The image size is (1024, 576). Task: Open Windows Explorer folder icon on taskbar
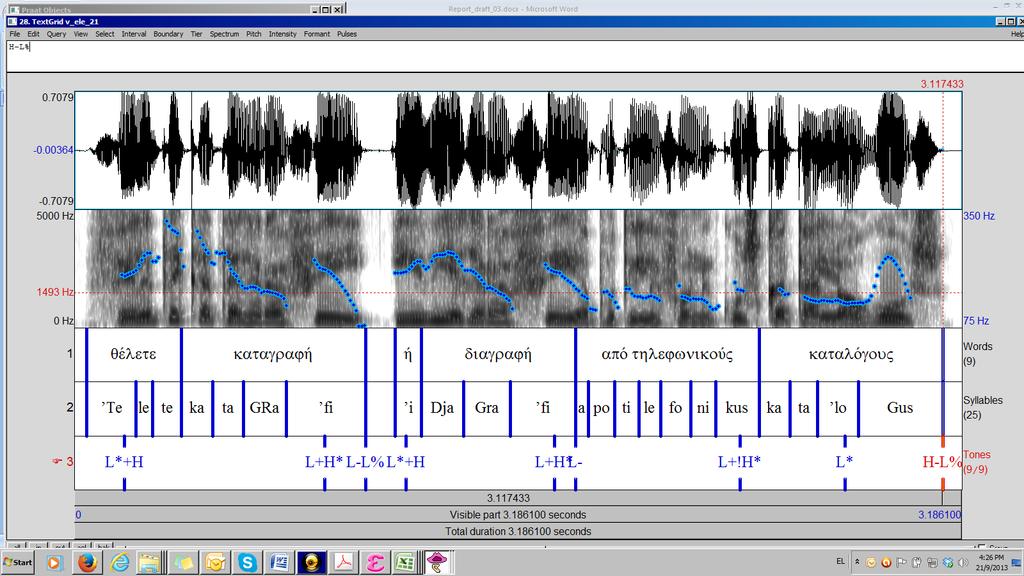[x=150, y=562]
